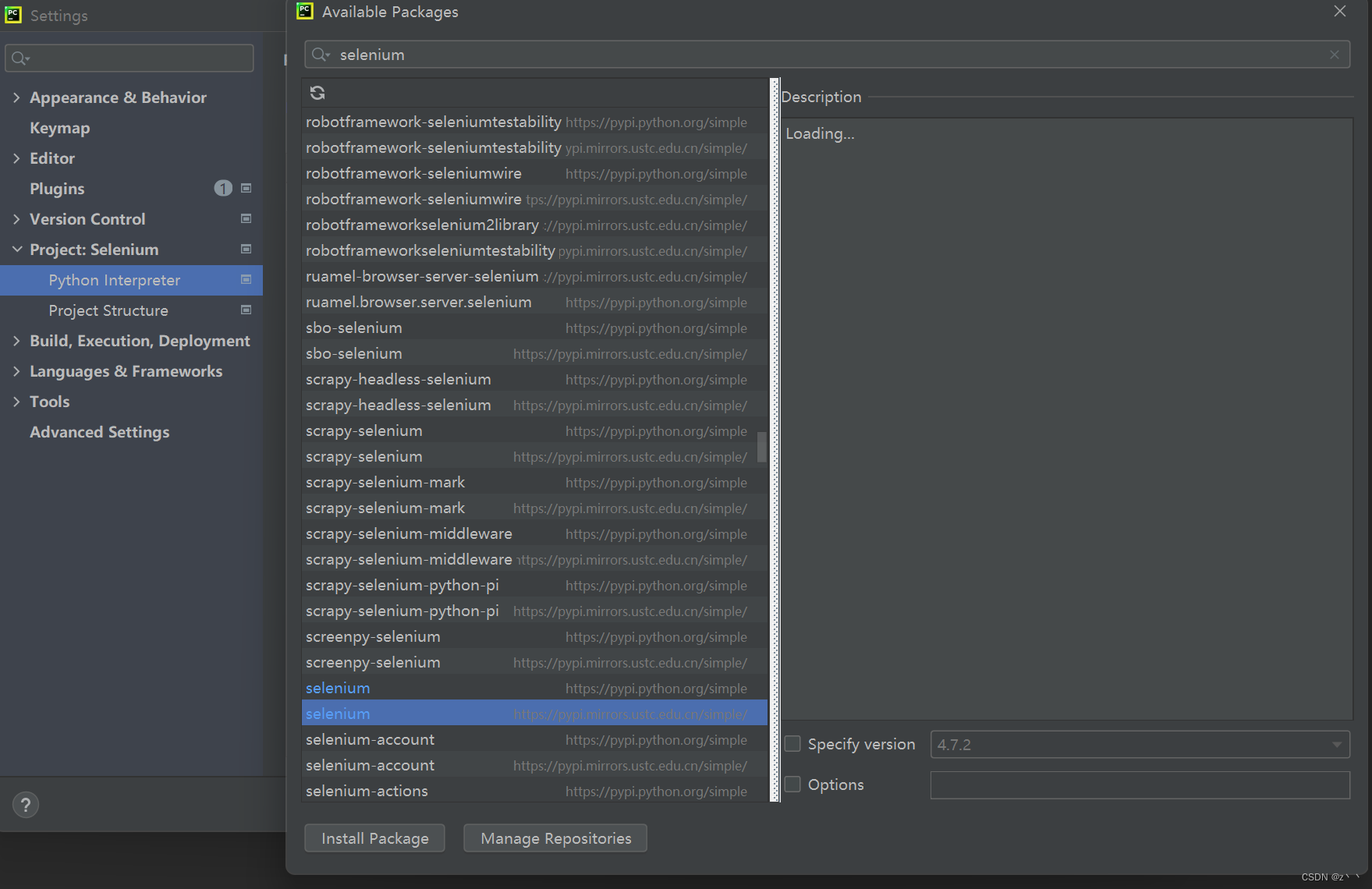Select scrapy-selenium-middleware from pypi.python.org
The height and width of the screenshot is (889, 1372).
click(x=534, y=533)
